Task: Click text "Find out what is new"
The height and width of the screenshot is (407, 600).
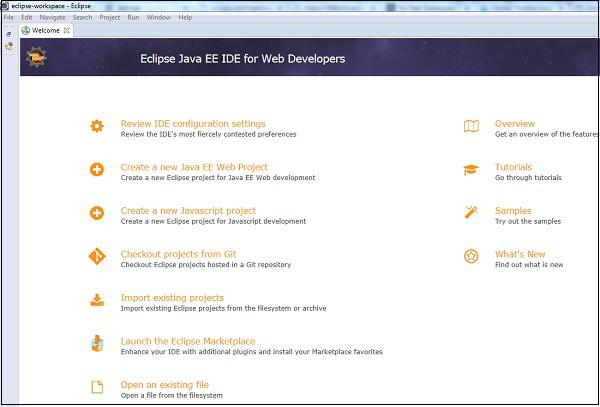Action: pyautogui.click(x=529, y=265)
